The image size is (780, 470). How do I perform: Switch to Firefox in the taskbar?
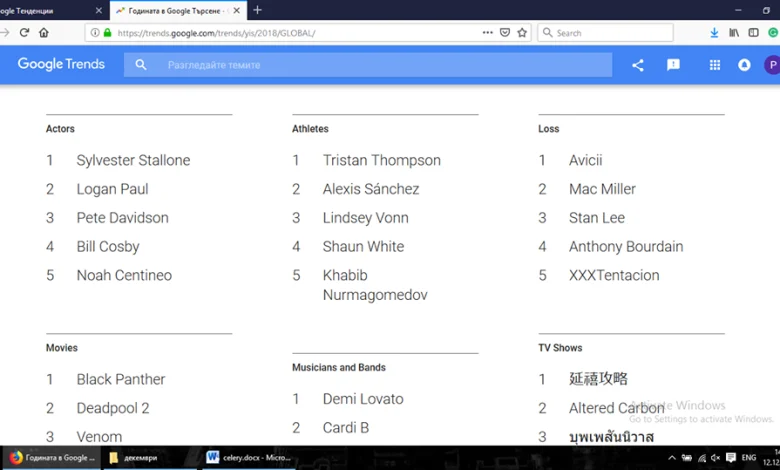click(x=52, y=458)
